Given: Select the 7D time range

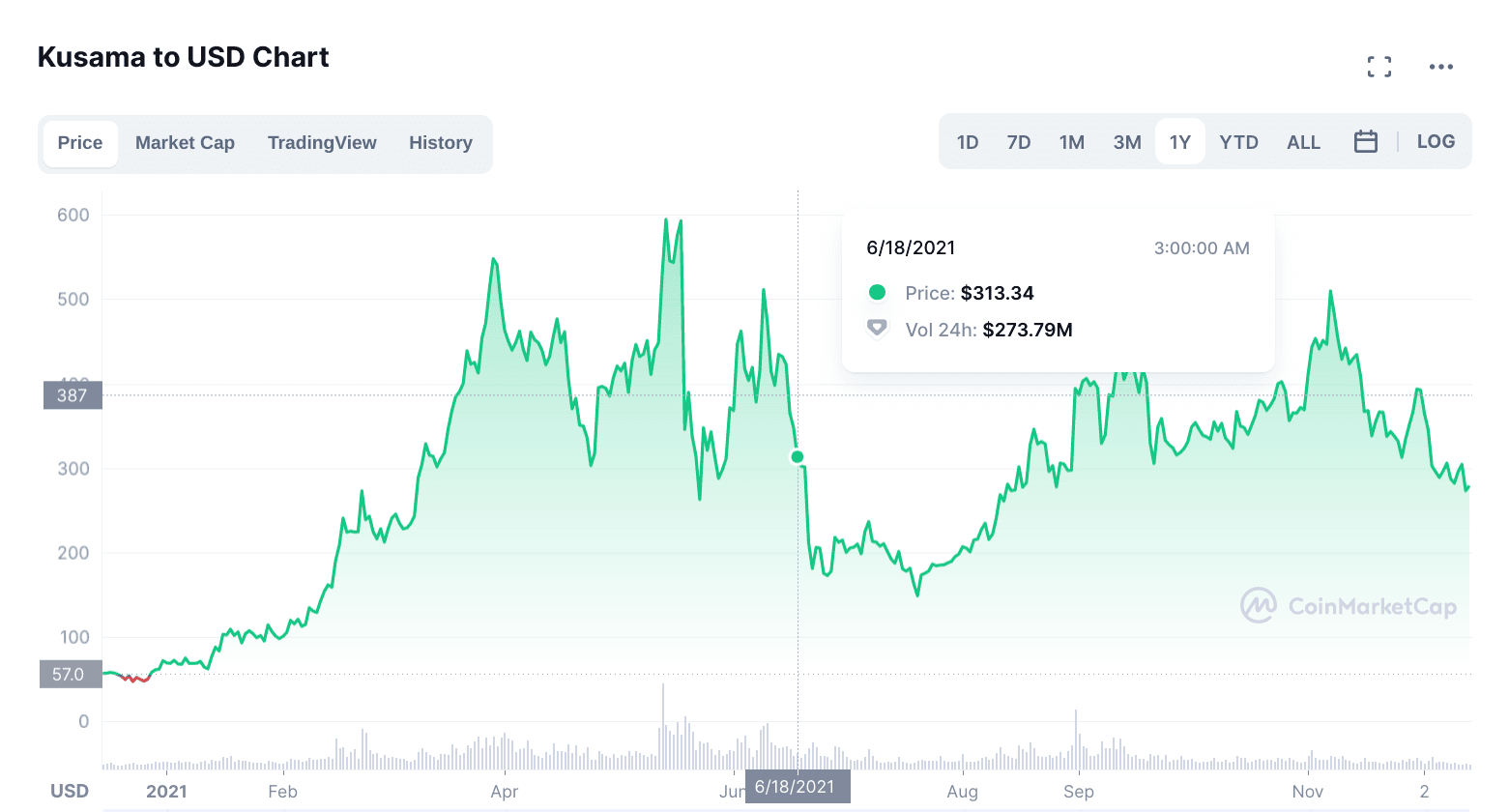Looking at the screenshot, I should 1018,143.
